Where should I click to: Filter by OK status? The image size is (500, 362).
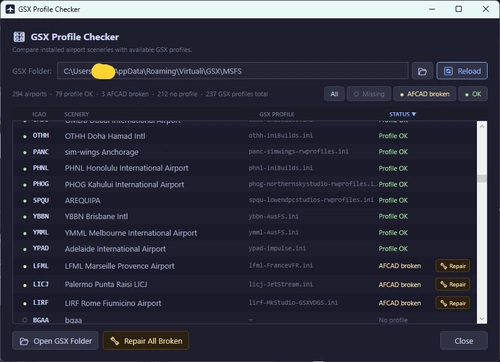coord(473,94)
